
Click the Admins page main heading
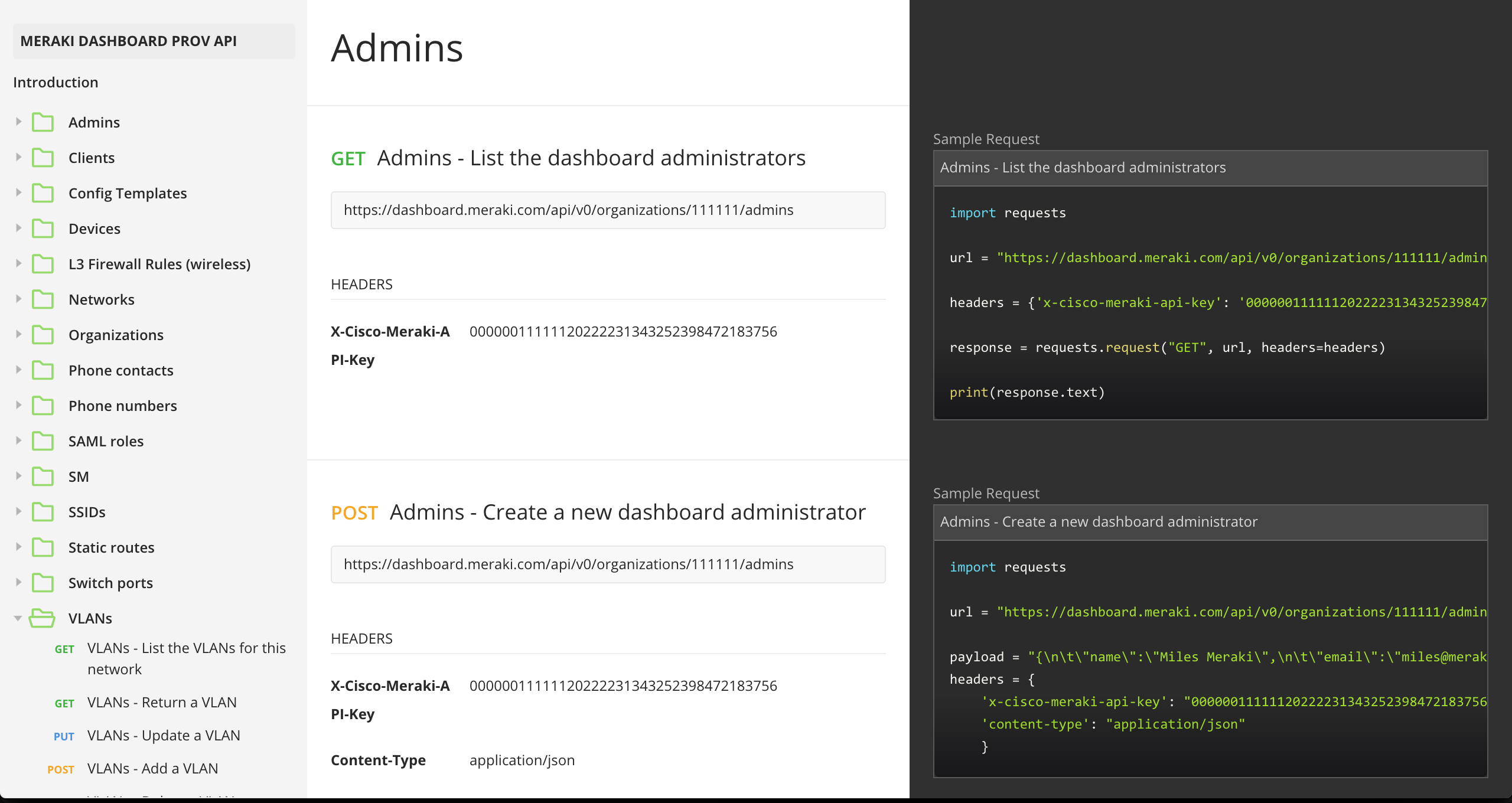397,47
